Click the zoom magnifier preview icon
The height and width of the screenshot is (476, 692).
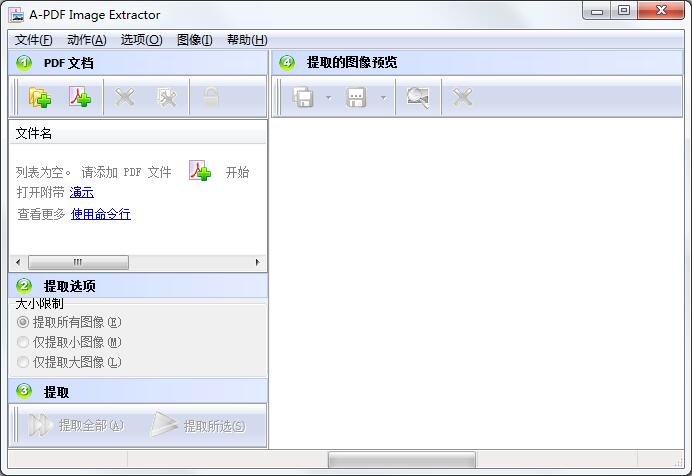pos(417,97)
